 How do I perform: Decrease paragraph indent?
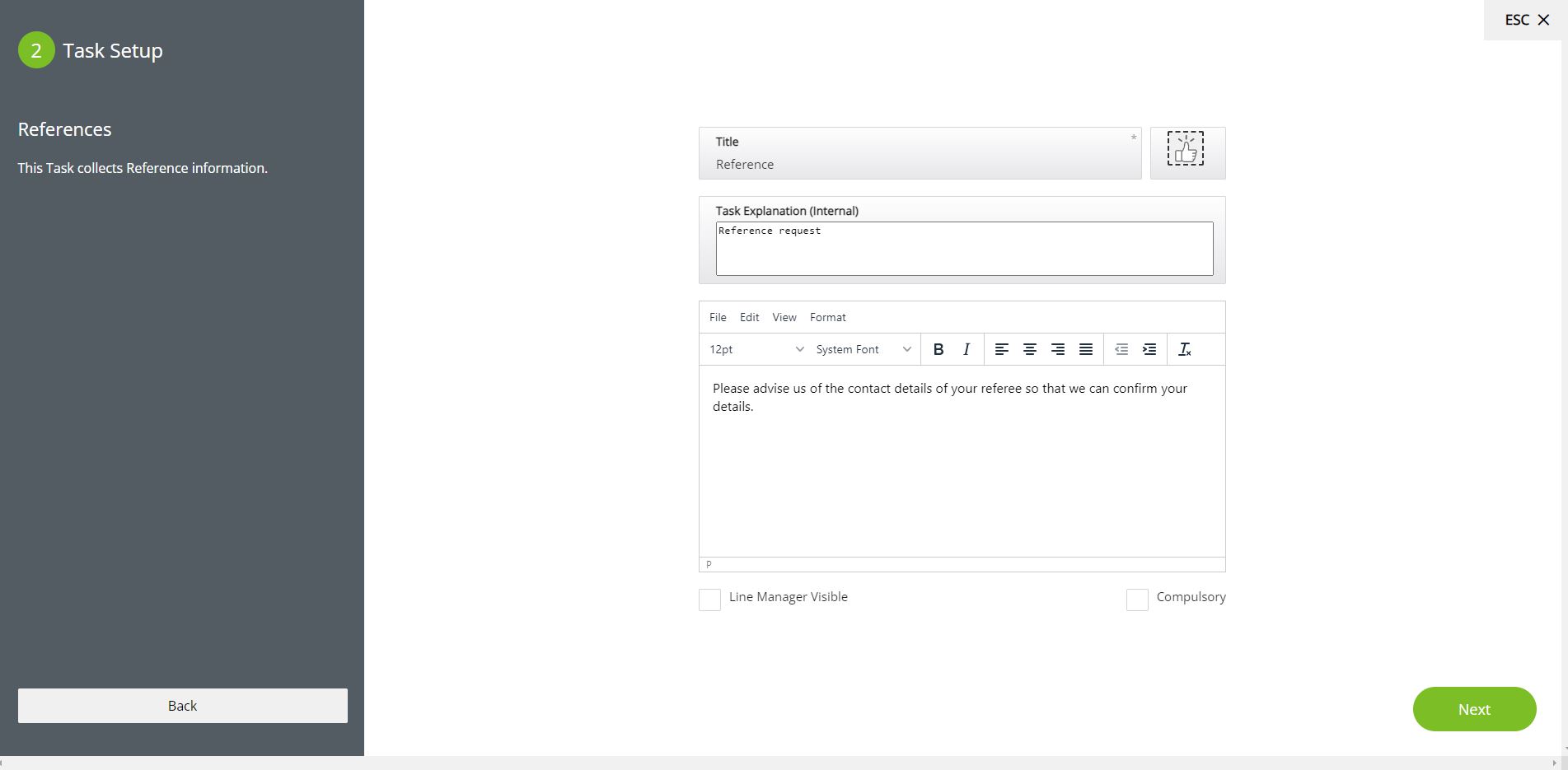click(1121, 349)
